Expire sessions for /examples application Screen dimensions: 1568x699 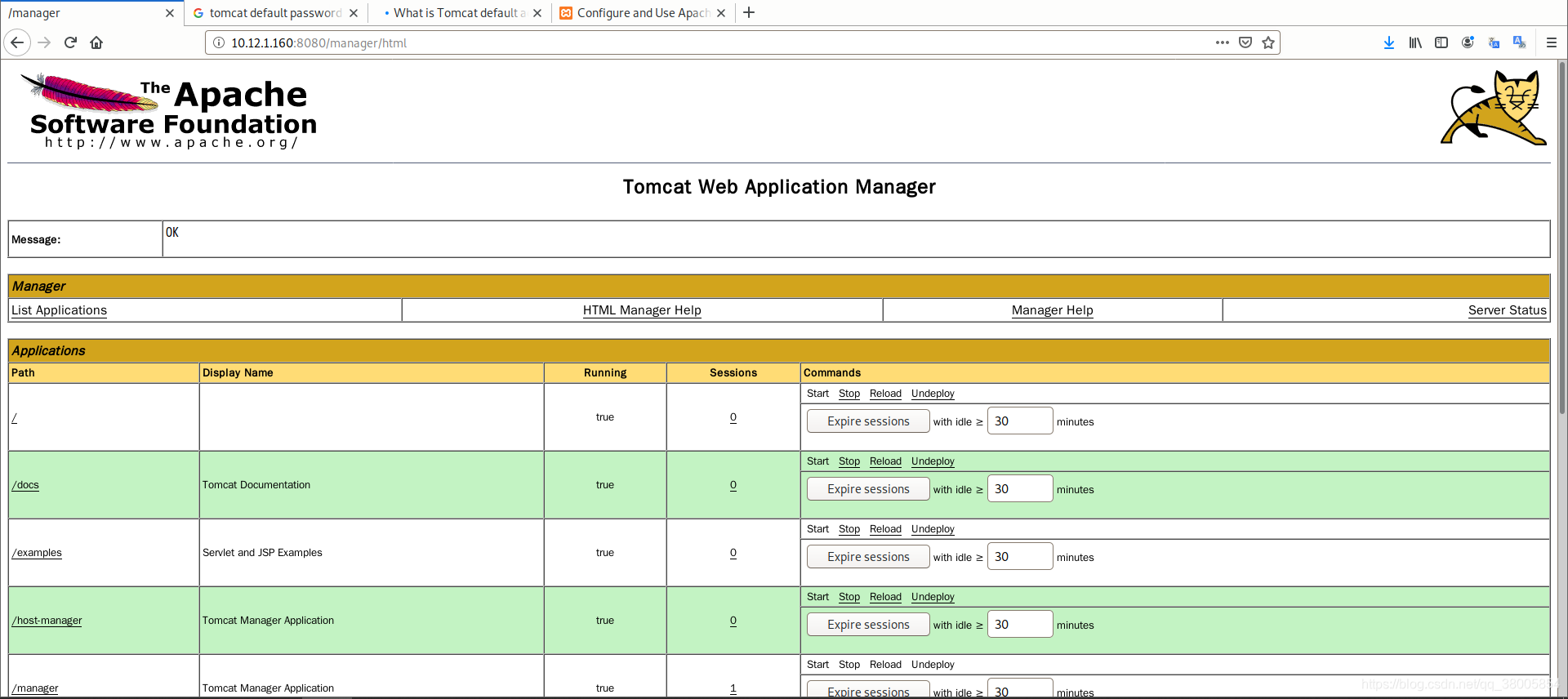tap(868, 557)
